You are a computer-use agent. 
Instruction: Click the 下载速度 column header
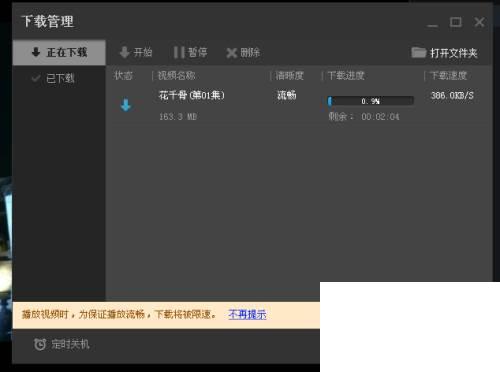click(x=448, y=76)
